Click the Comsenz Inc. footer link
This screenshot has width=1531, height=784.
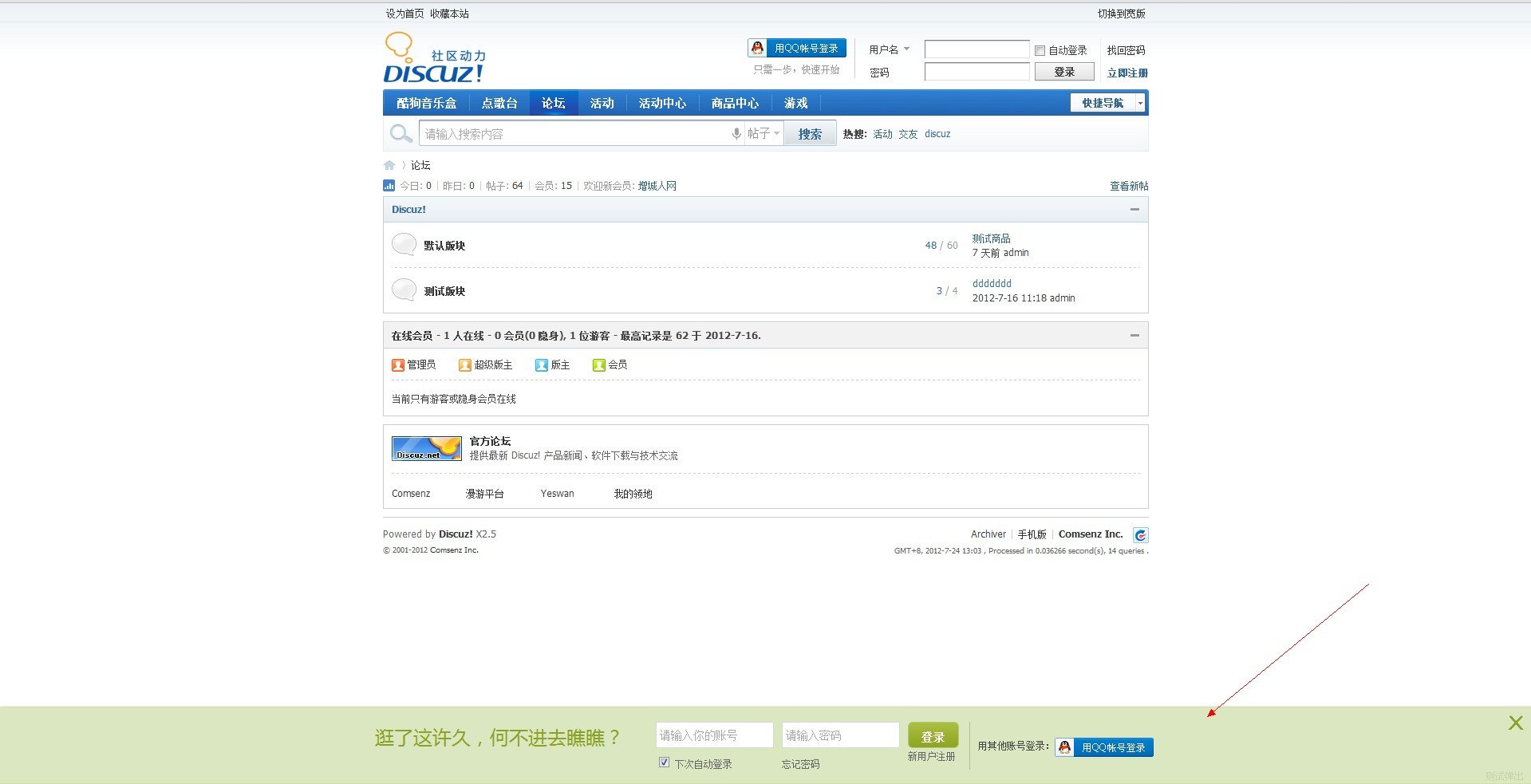pos(1091,534)
